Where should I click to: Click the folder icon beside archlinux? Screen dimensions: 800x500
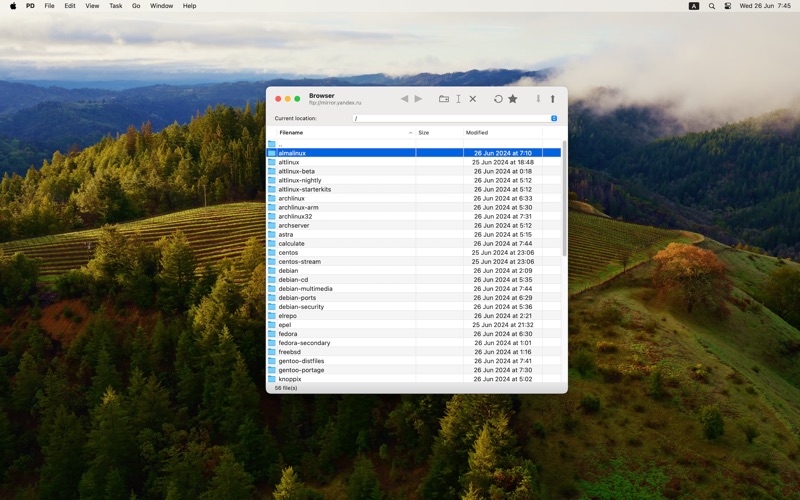[272, 198]
